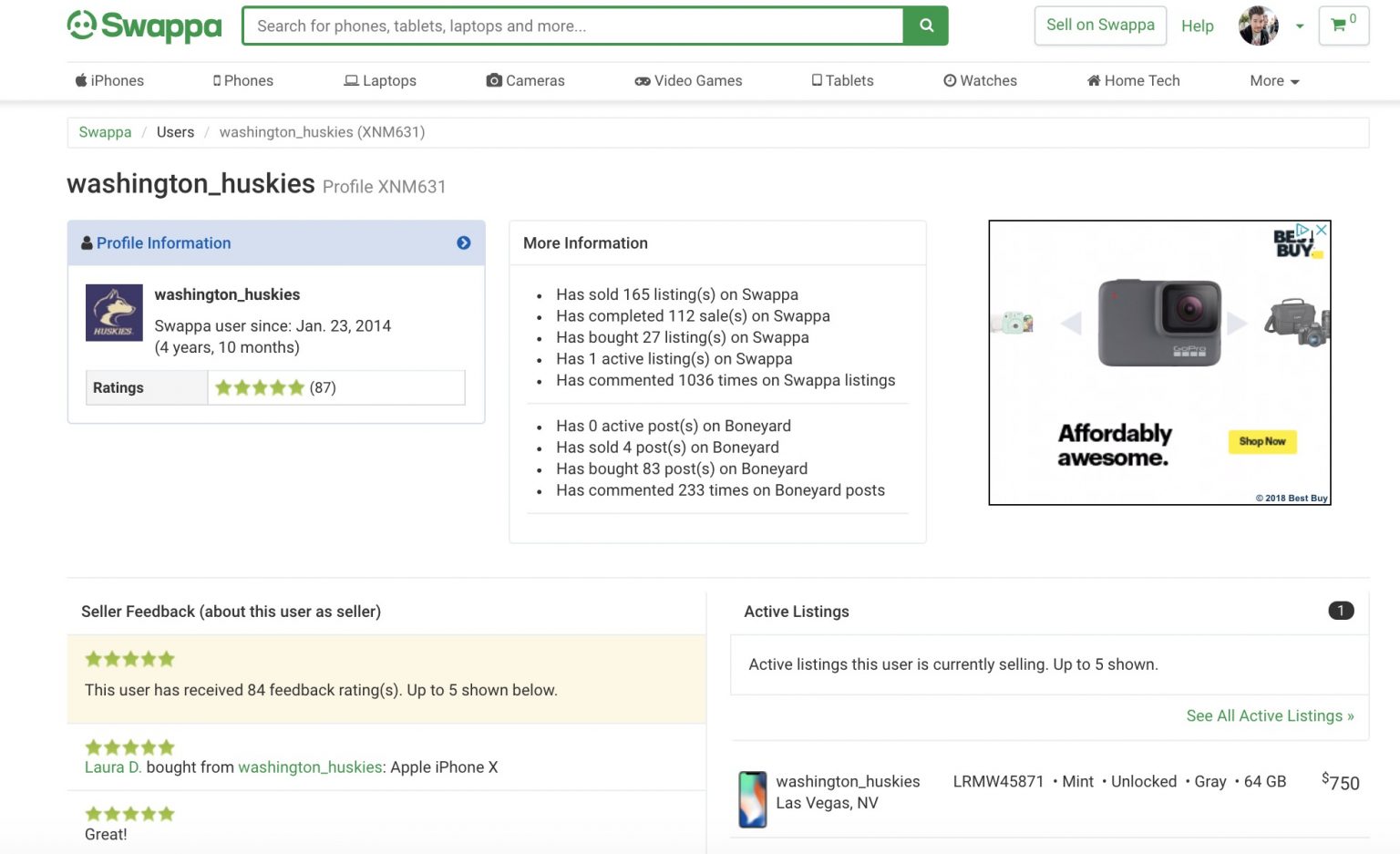Screen dimensions: 1400x854
Task: Open the Video Games section icon
Action: (x=642, y=80)
